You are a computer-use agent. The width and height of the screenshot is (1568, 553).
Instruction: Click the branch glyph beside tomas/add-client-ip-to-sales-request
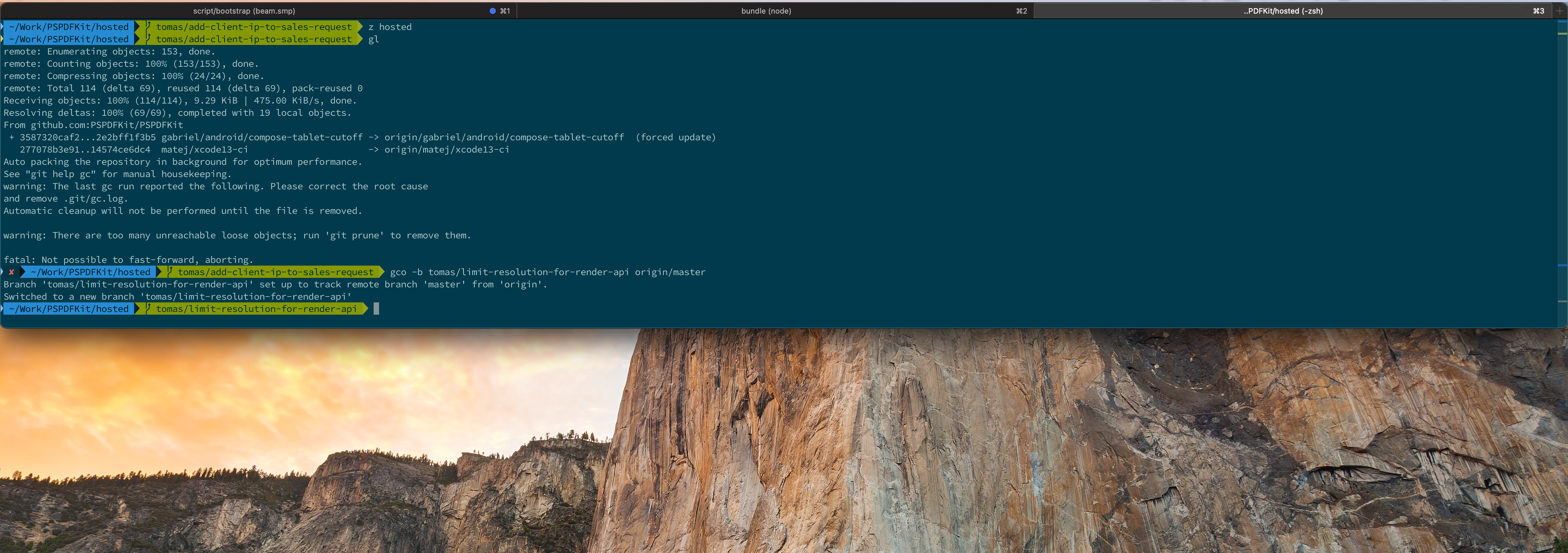pos(148,27)
